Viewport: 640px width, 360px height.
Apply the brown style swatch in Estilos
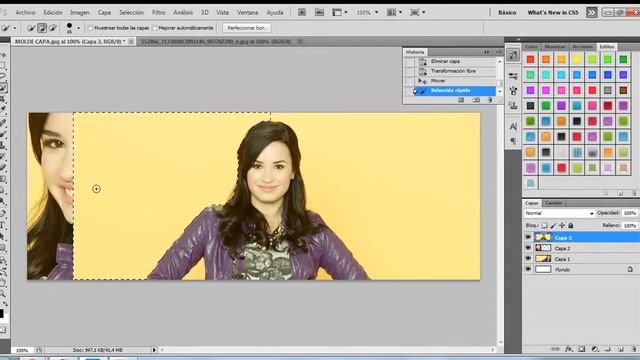coord(623,90)
